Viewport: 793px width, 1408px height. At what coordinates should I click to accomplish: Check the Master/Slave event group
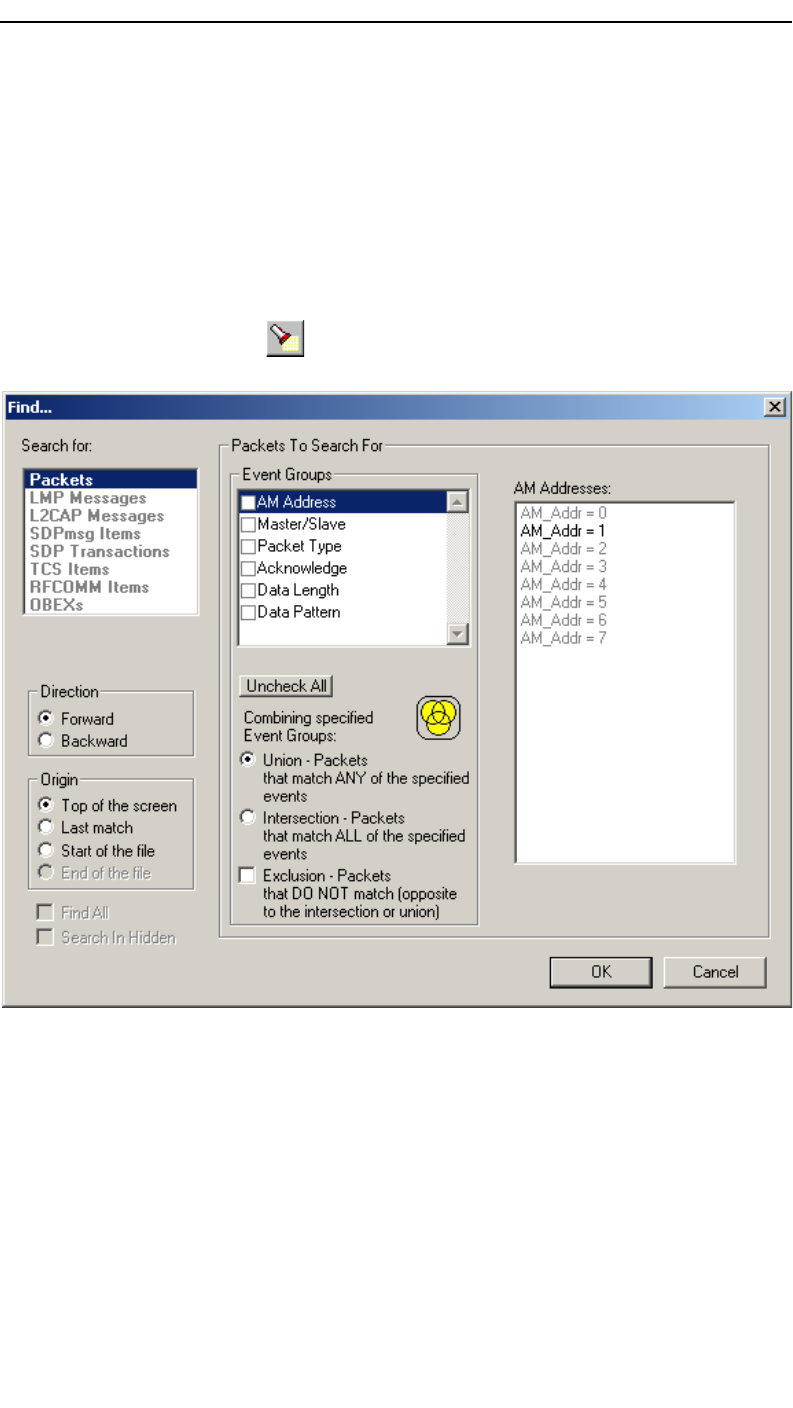click(x=248, y=524)
